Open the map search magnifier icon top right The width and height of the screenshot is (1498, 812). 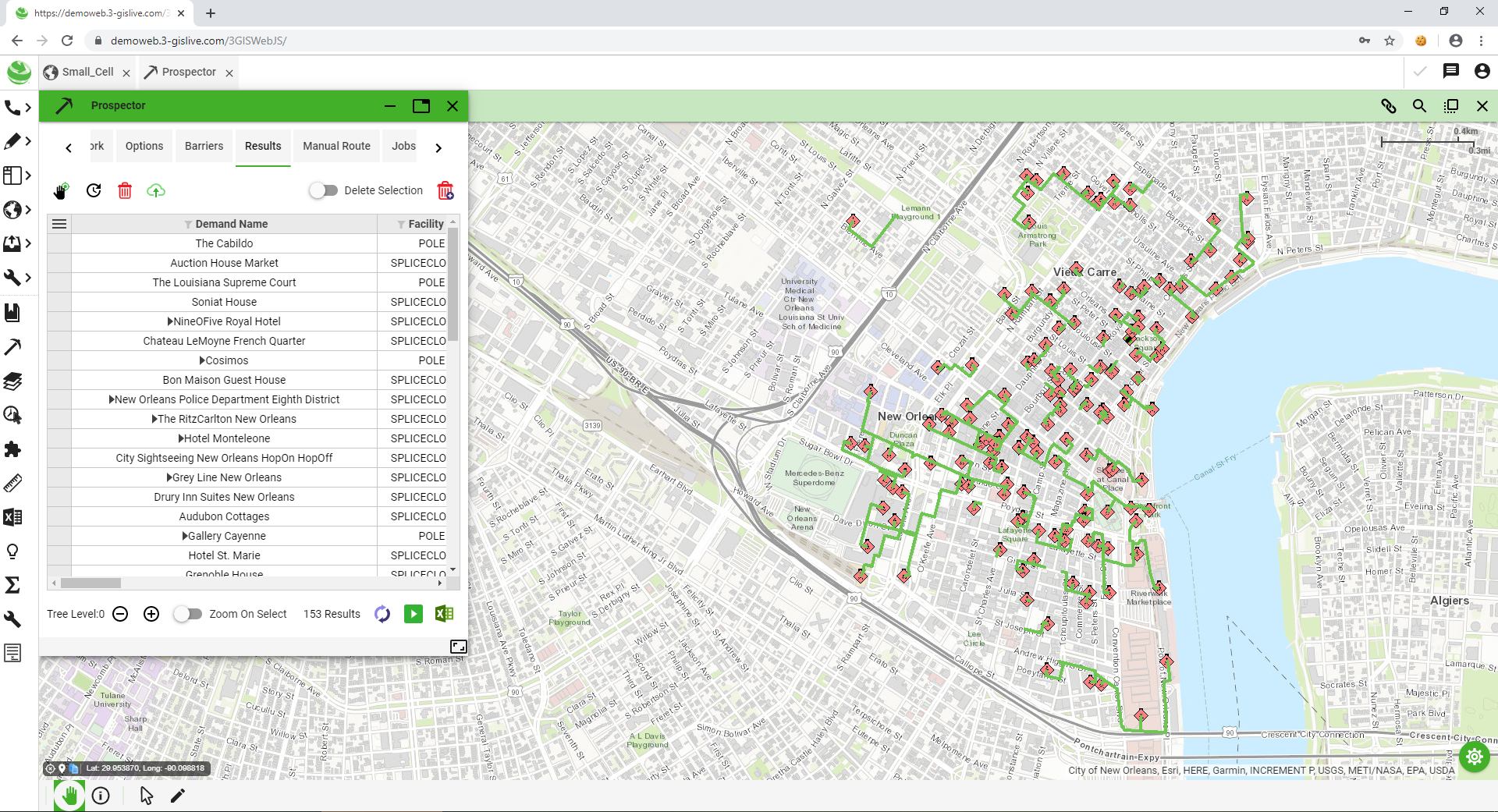[x=1420, y=105]
